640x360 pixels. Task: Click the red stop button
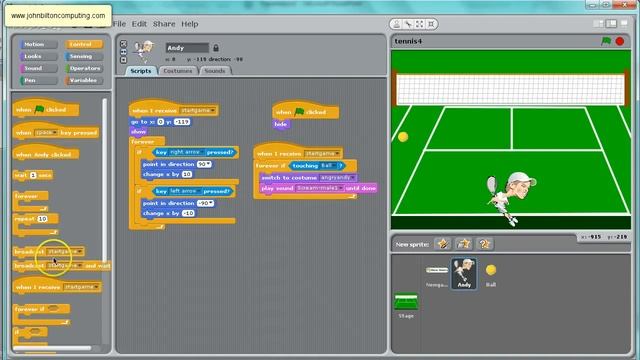620,41
